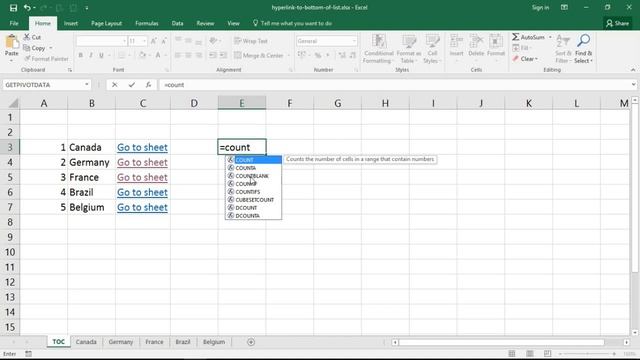This screenshot has height=360, width=640.
Task: Select column E header
Action: [242, 103]
